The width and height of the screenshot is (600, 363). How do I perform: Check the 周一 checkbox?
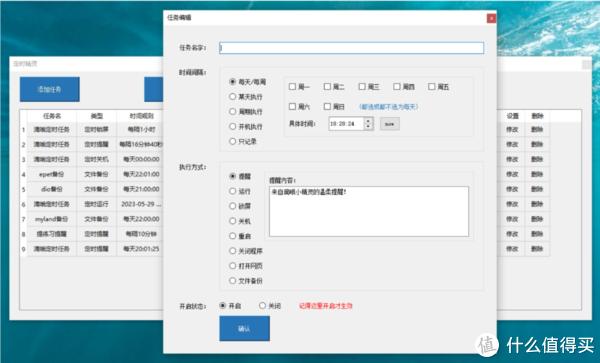pyautogui.click(x=292, y=87)
